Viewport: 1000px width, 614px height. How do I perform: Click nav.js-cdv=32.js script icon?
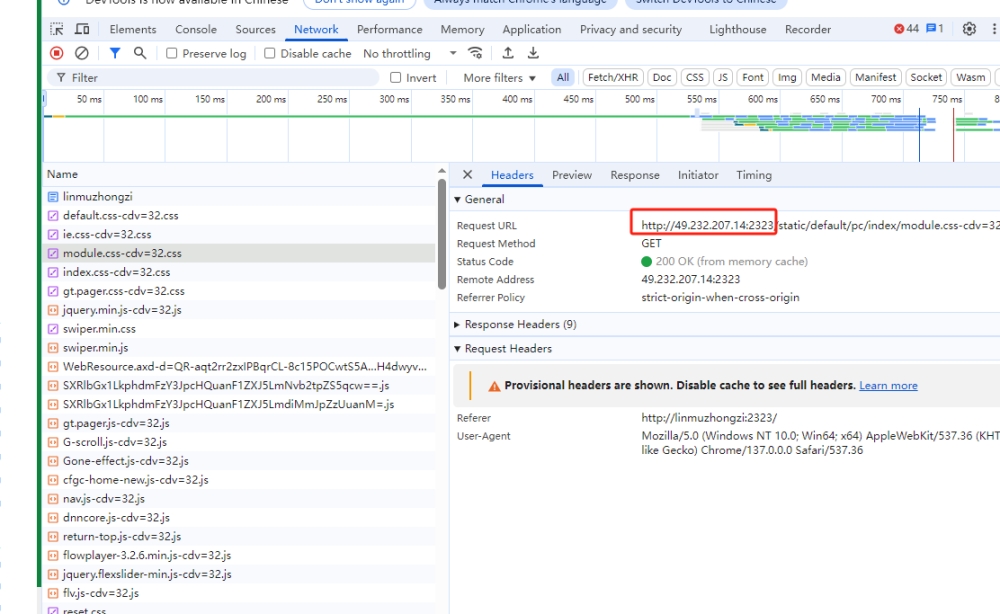[54, 499]
